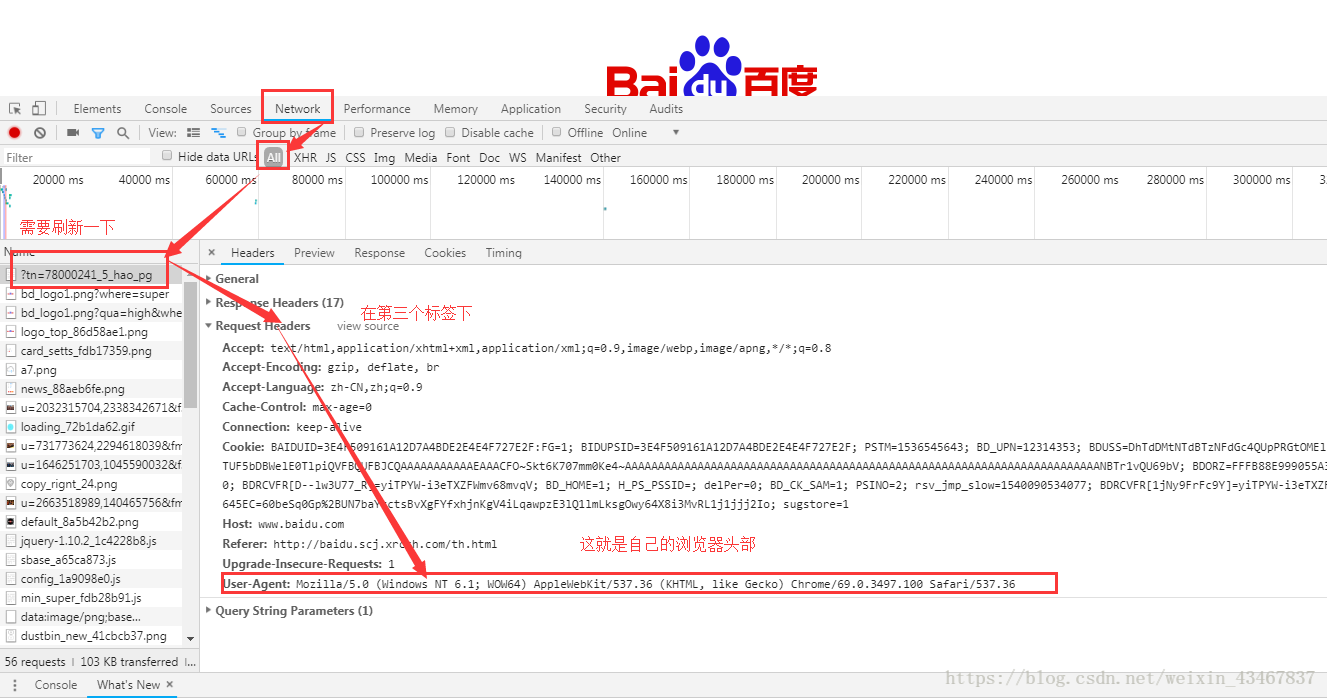Filter requests by WS

point(517,158)
